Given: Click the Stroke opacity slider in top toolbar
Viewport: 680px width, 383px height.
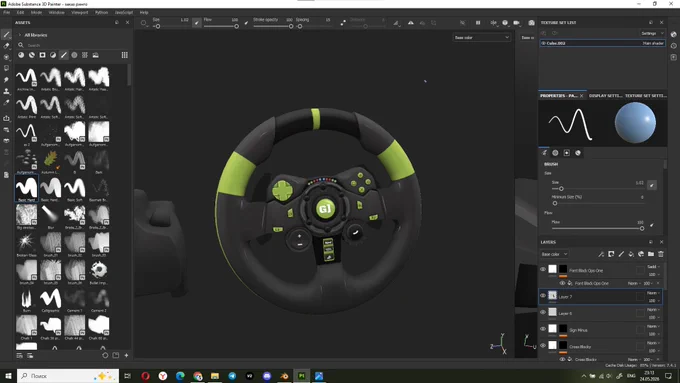Looking at the screenshot, I should click(x=273, y=26).
